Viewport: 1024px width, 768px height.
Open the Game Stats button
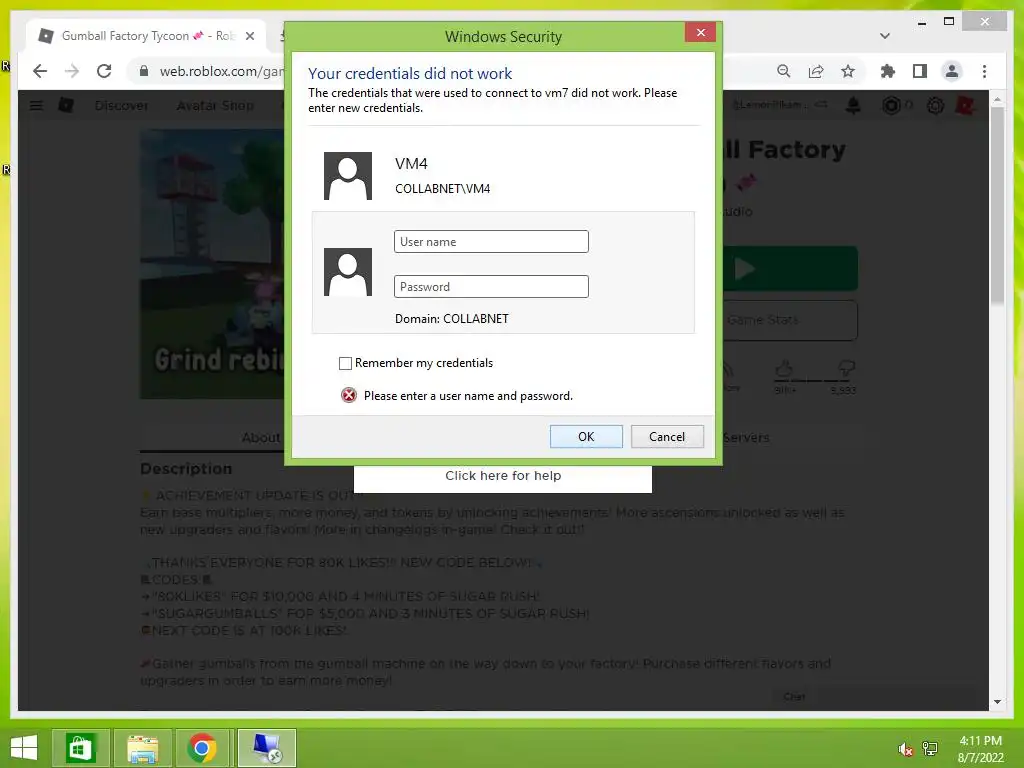790,320
